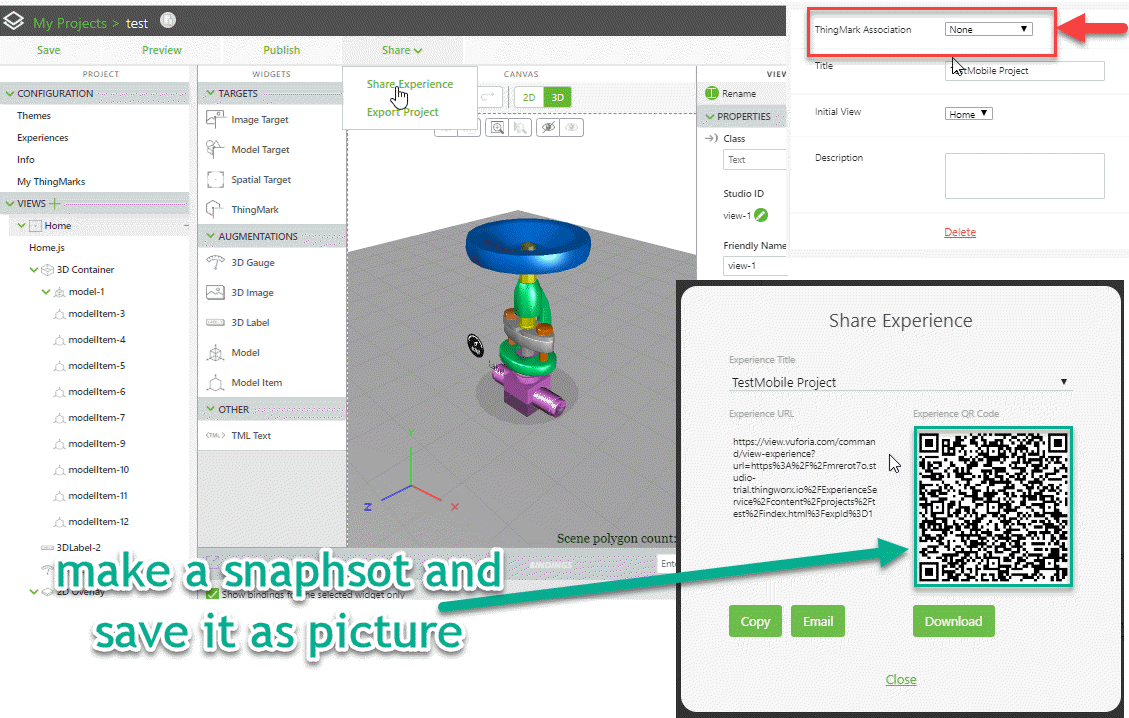
Task: Select the Image Target widget icon
Action: pos(215,119)
